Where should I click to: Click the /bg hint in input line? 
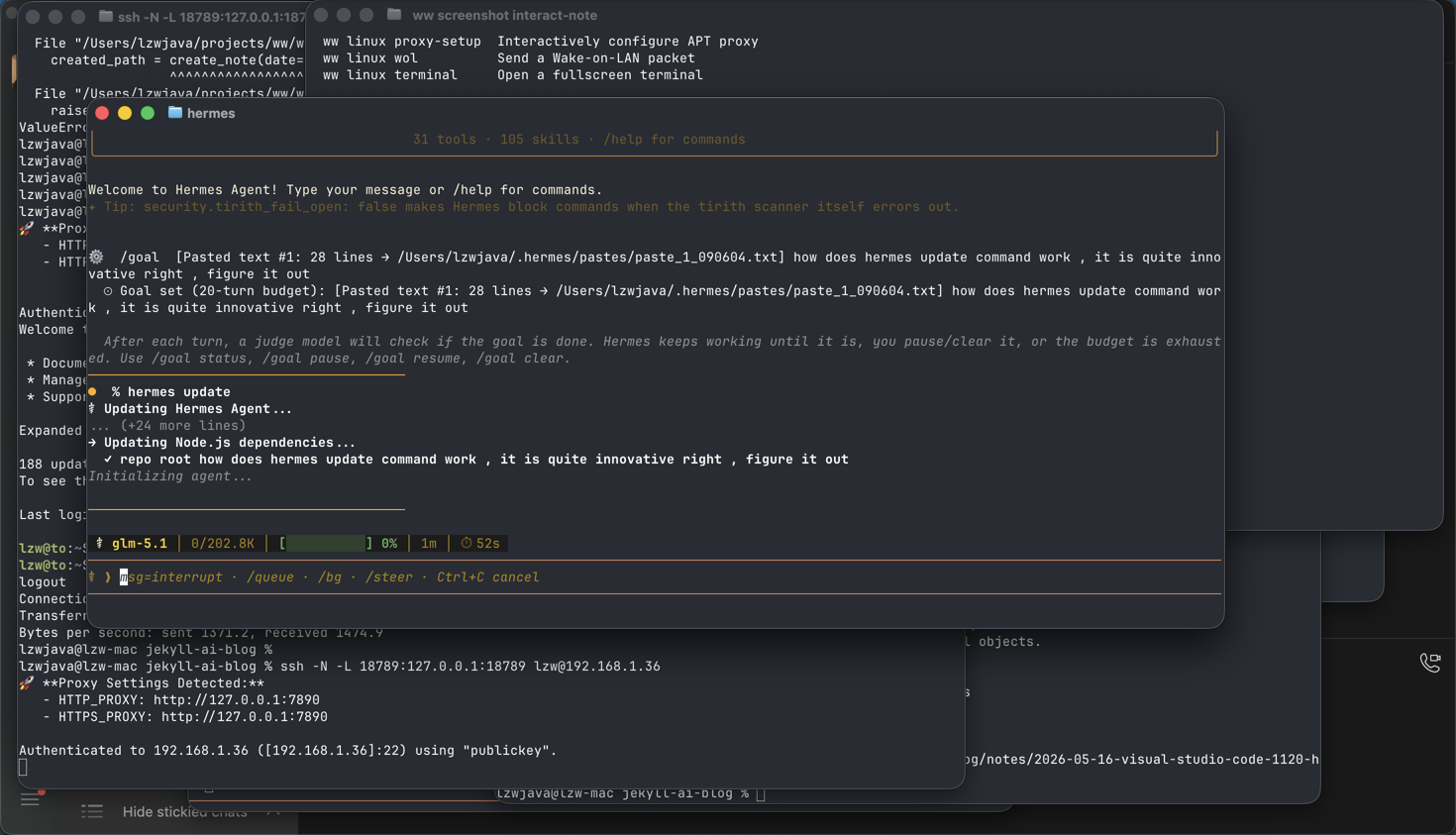(x=330, y=576)
